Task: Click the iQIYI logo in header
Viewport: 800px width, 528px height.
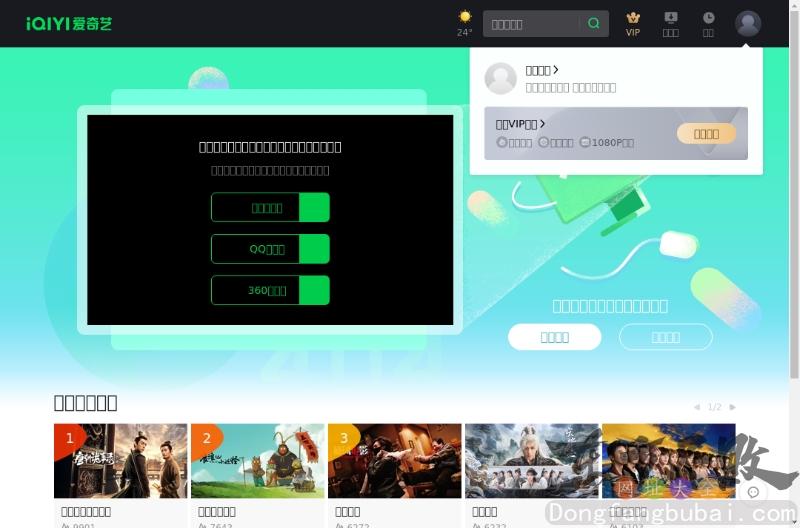Action: 69,23
